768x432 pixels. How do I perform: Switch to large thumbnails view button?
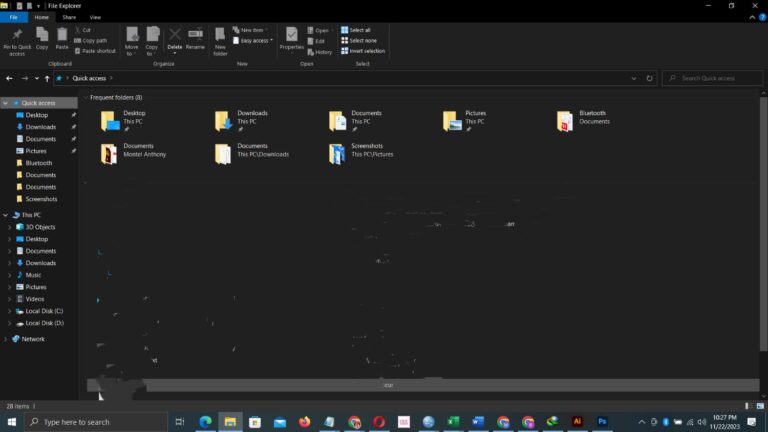click(760, 407)
